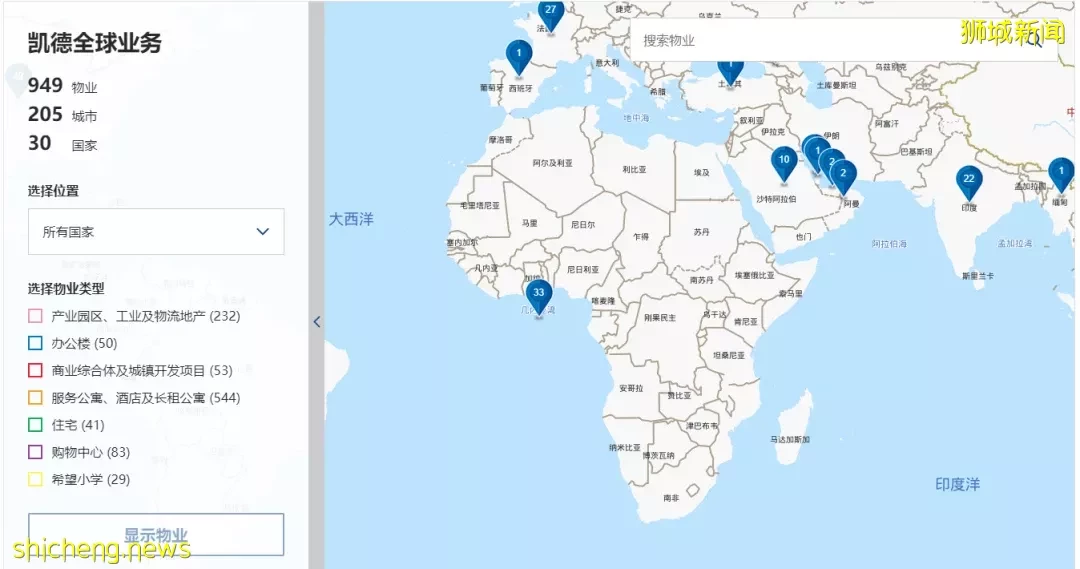The image size is (1080, 569).
Task: Click the map pin numbered 33 near Ghana
Action: (539, 298)
